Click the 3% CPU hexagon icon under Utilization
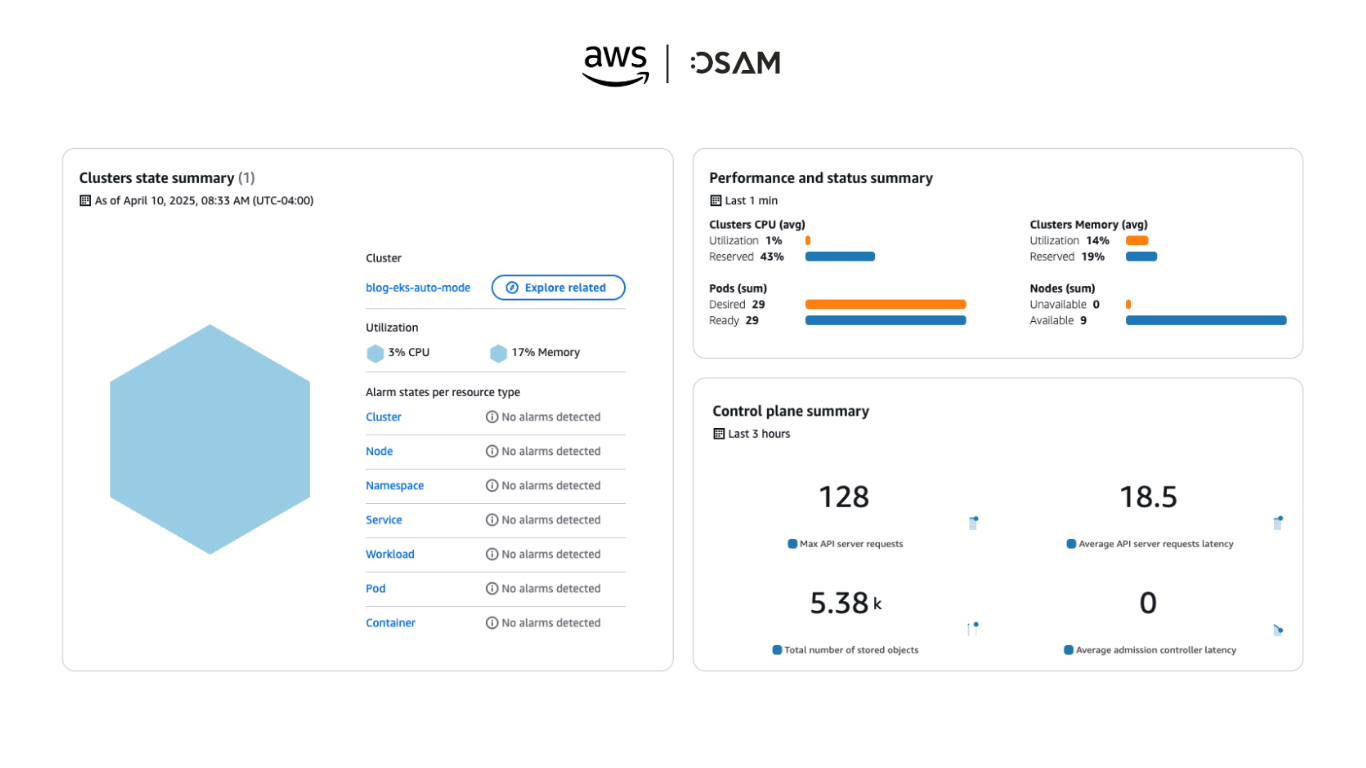Screen dimensions: 1366x768 click(374, 352)
